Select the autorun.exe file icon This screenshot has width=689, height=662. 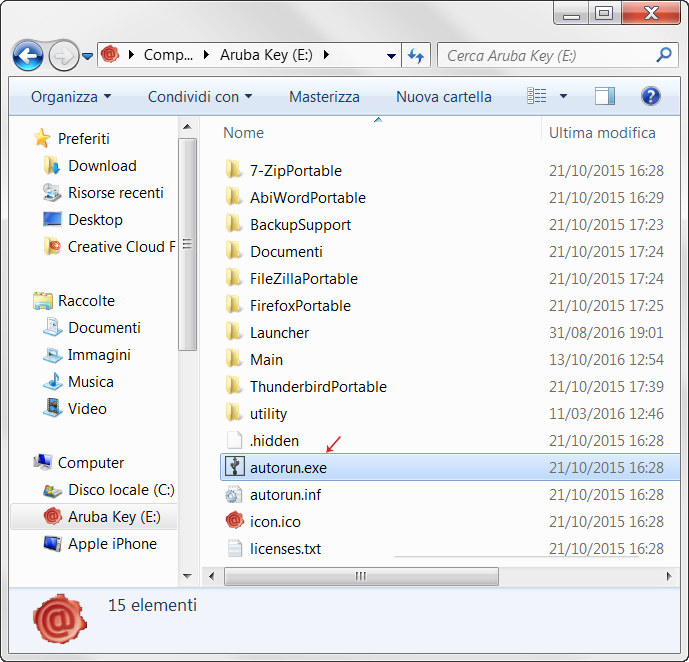(234, 467)
